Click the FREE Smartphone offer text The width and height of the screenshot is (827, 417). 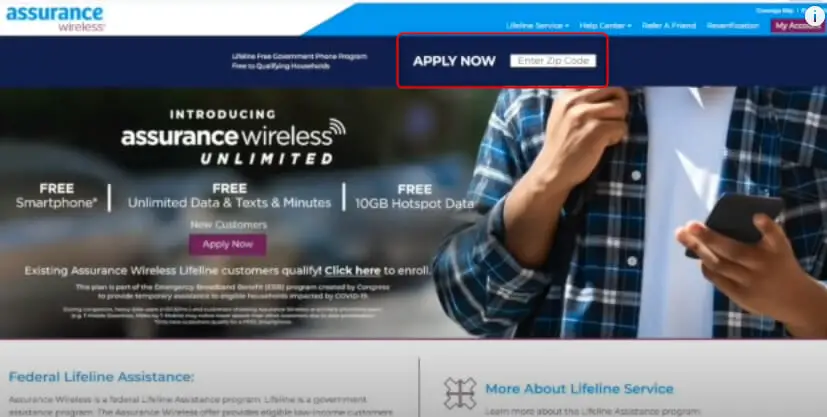tap(56, 196)
